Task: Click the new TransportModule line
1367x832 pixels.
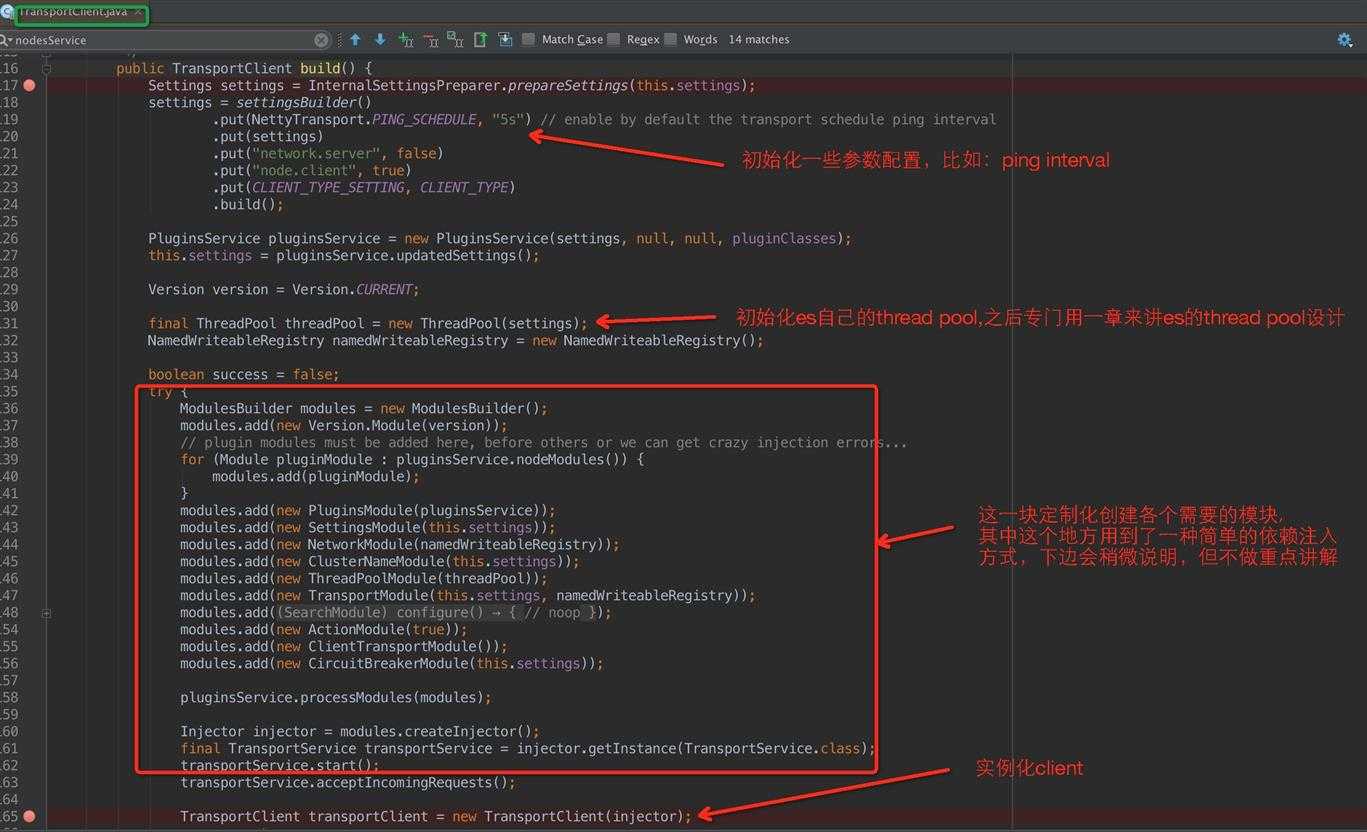Action: tap(468, 596)
